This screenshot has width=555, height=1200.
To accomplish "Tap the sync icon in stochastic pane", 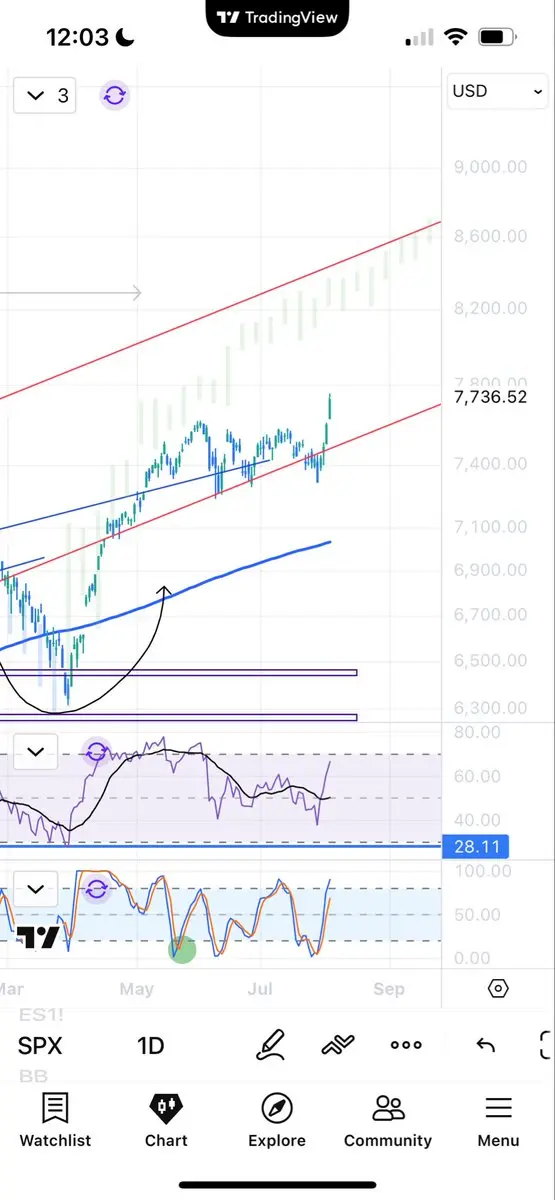I will coord(96,888).
